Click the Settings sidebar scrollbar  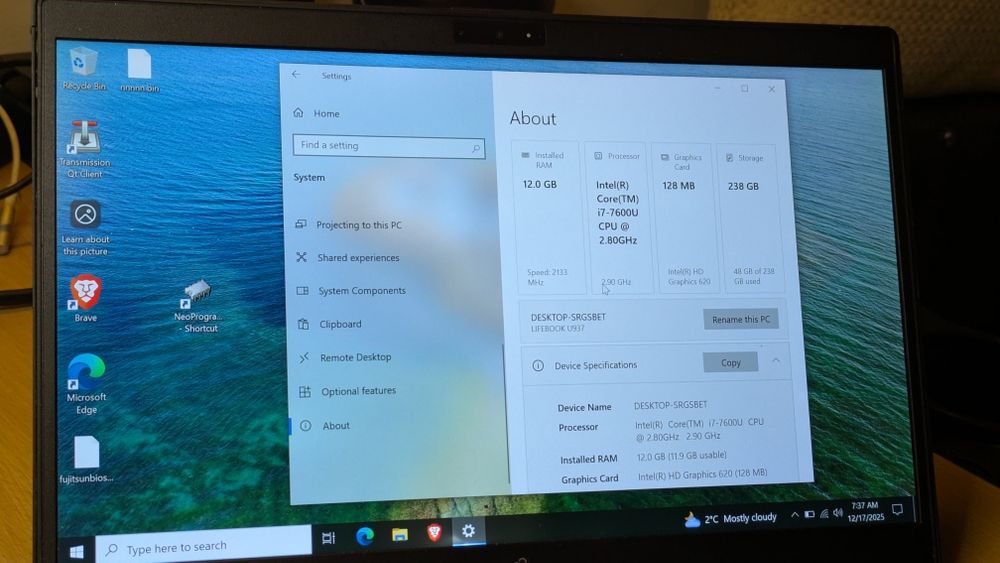coord(506,414)
